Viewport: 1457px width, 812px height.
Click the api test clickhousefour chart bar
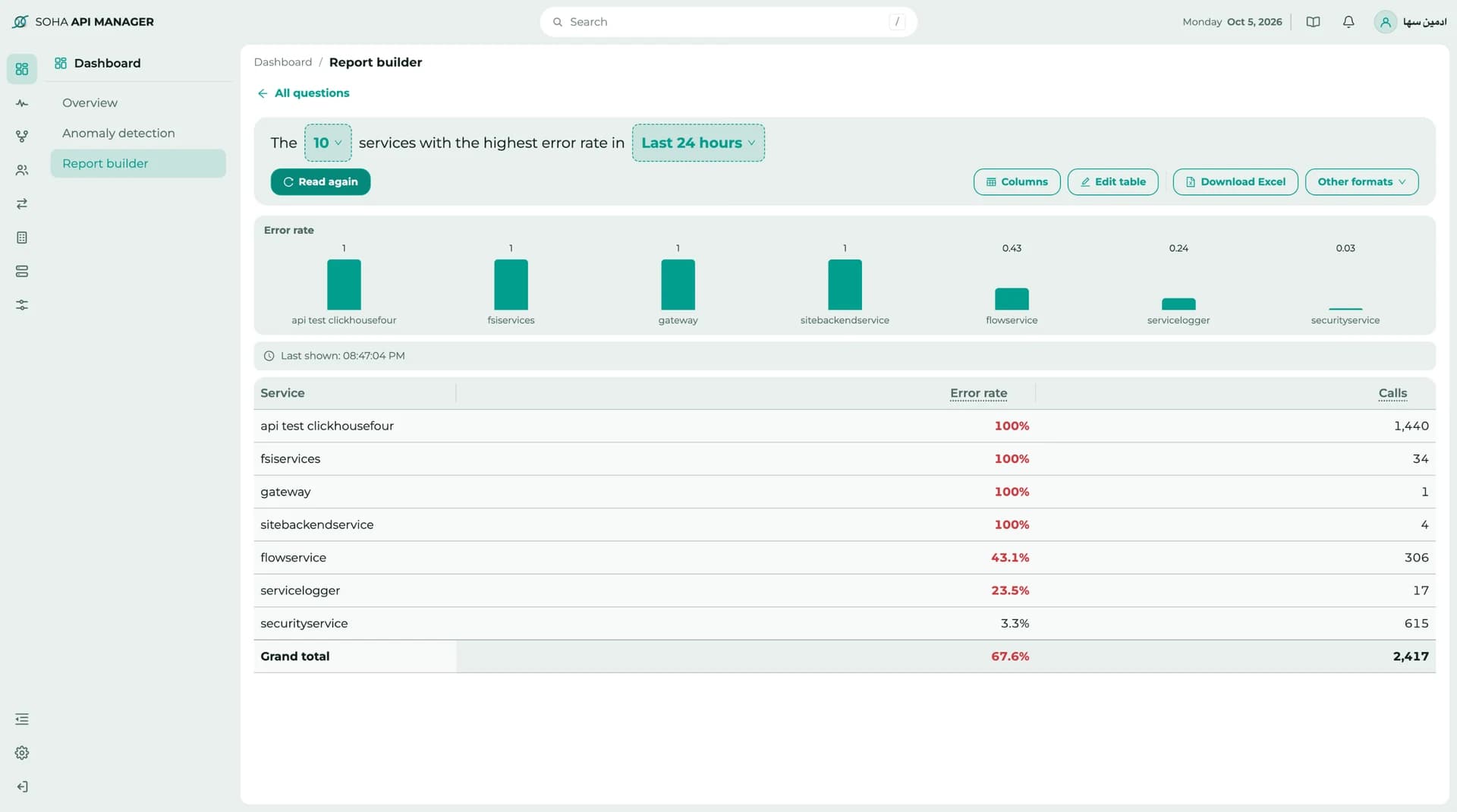344,285
